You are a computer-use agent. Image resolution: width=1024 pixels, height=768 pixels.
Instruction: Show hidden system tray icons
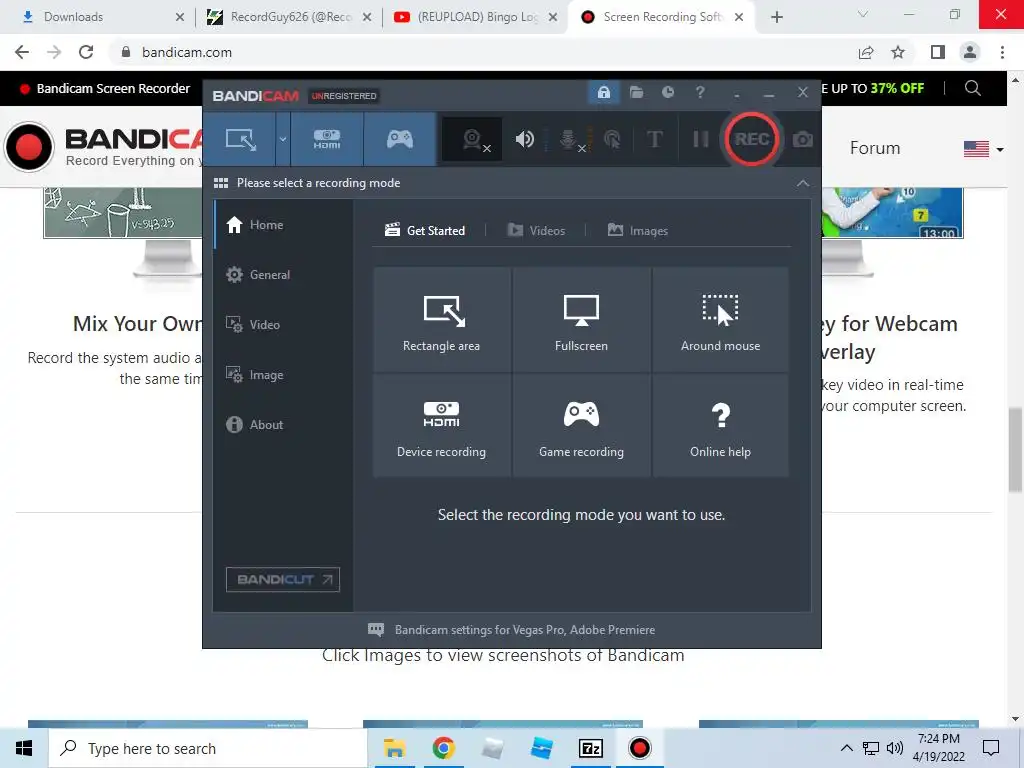(846, 748)
